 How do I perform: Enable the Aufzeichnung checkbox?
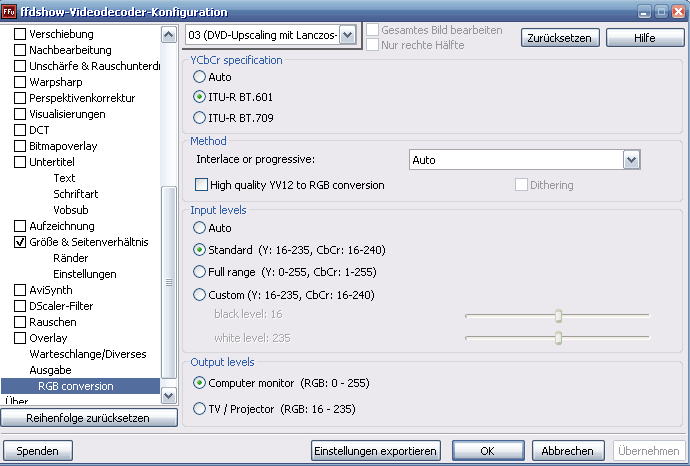pyautogui.click(x=20, y=226)
